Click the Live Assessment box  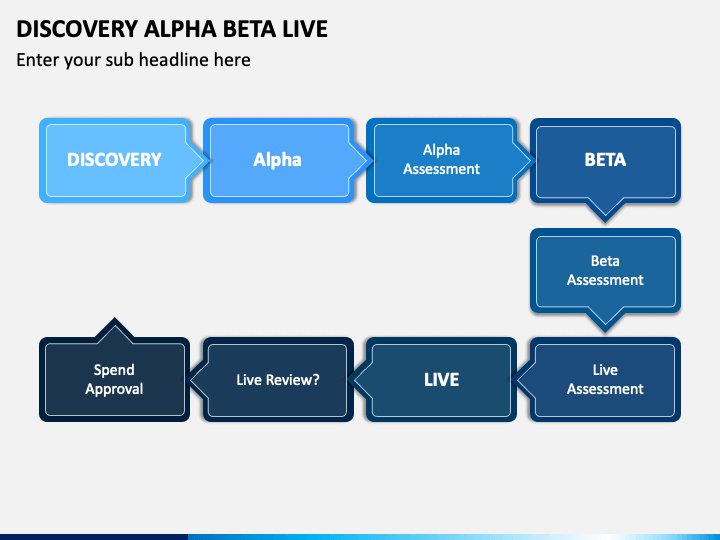click(597, 379)
